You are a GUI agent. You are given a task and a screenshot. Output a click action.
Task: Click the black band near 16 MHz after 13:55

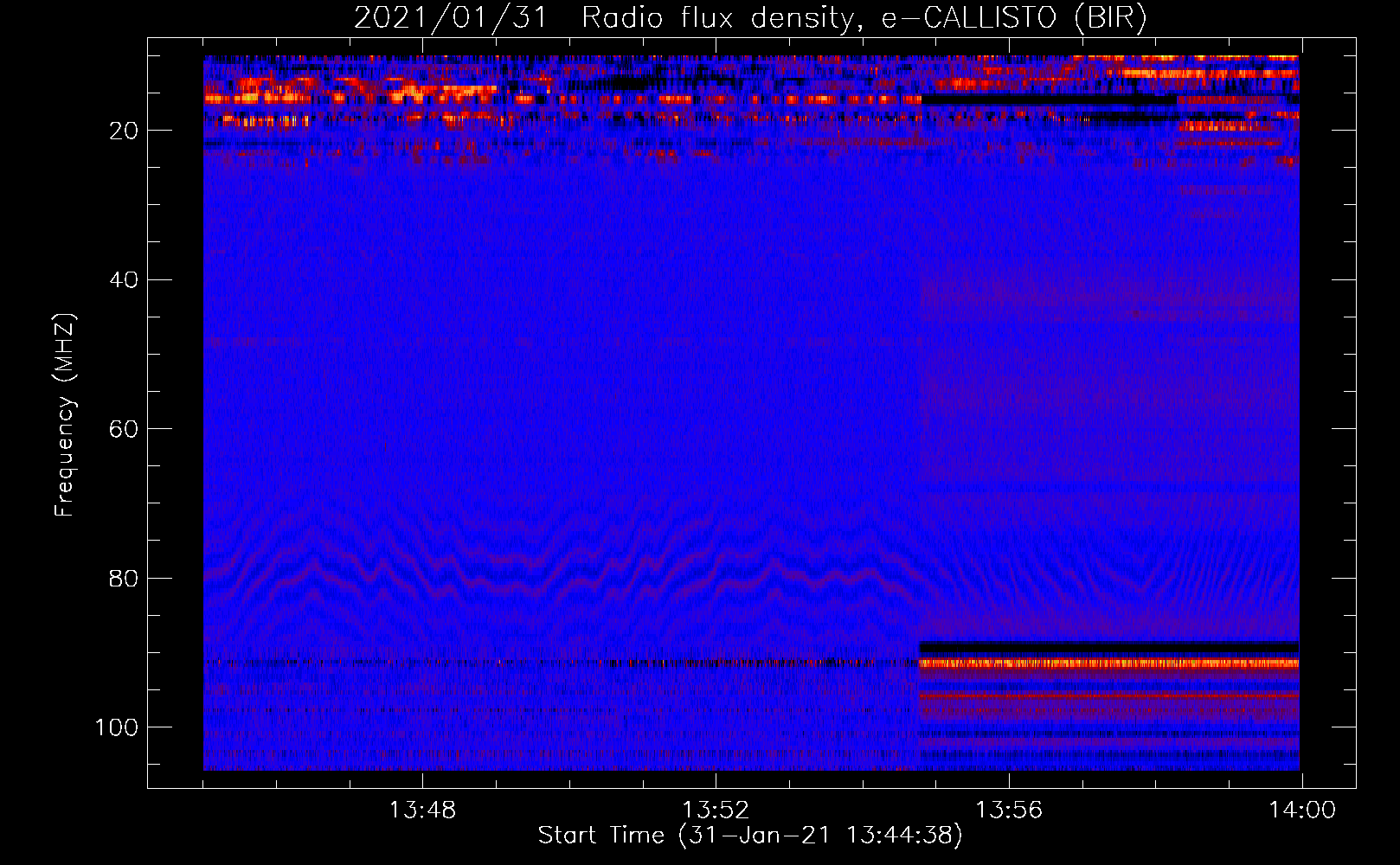(x=1049, y=100)
